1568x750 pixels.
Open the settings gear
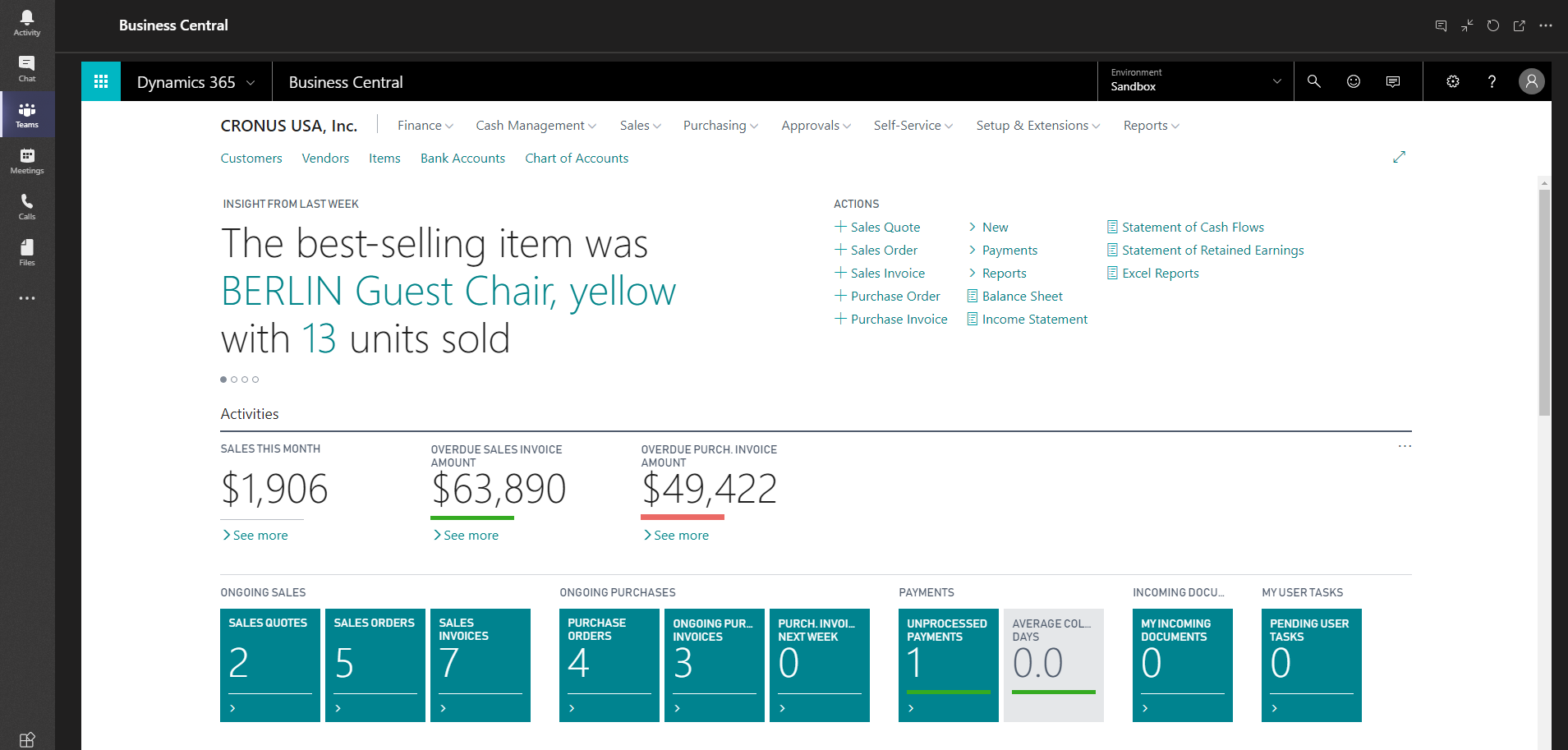click(1451, 81)
